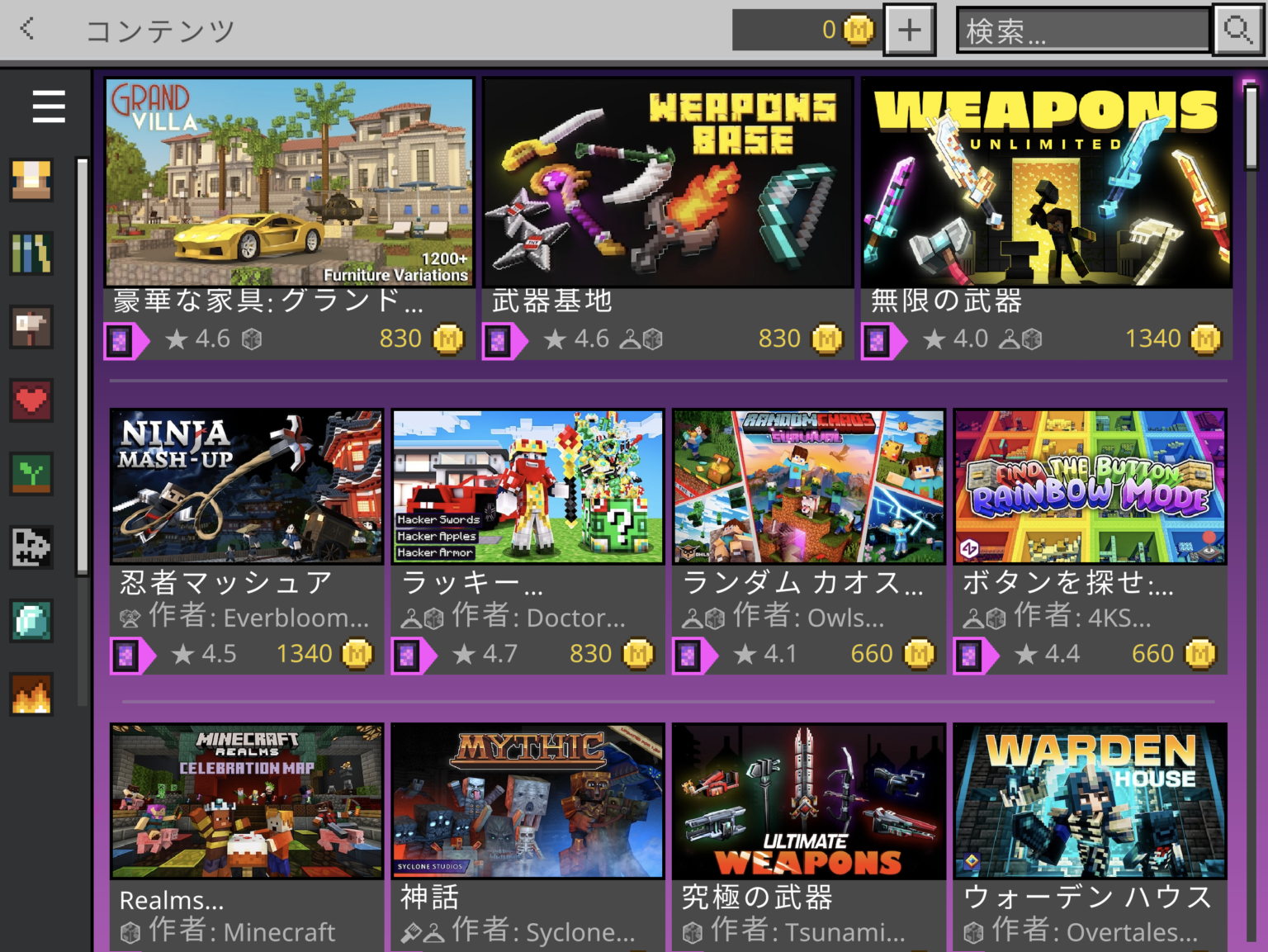The width and height of the screenshot is (1268, 952).
Task: Open the Grand Villa furniture pack
Action: pyautogui.click(x=289, y=183)
